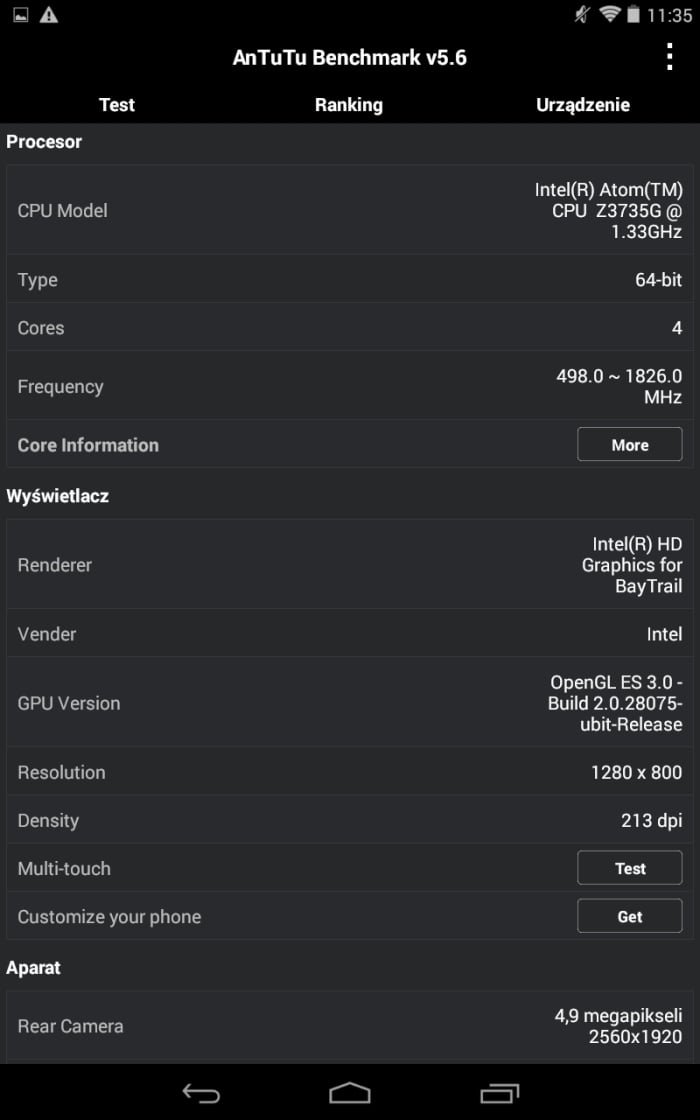Tap the GPU Version row
700x1120 pixels.
pyautogui.click(x=350, y=703)
